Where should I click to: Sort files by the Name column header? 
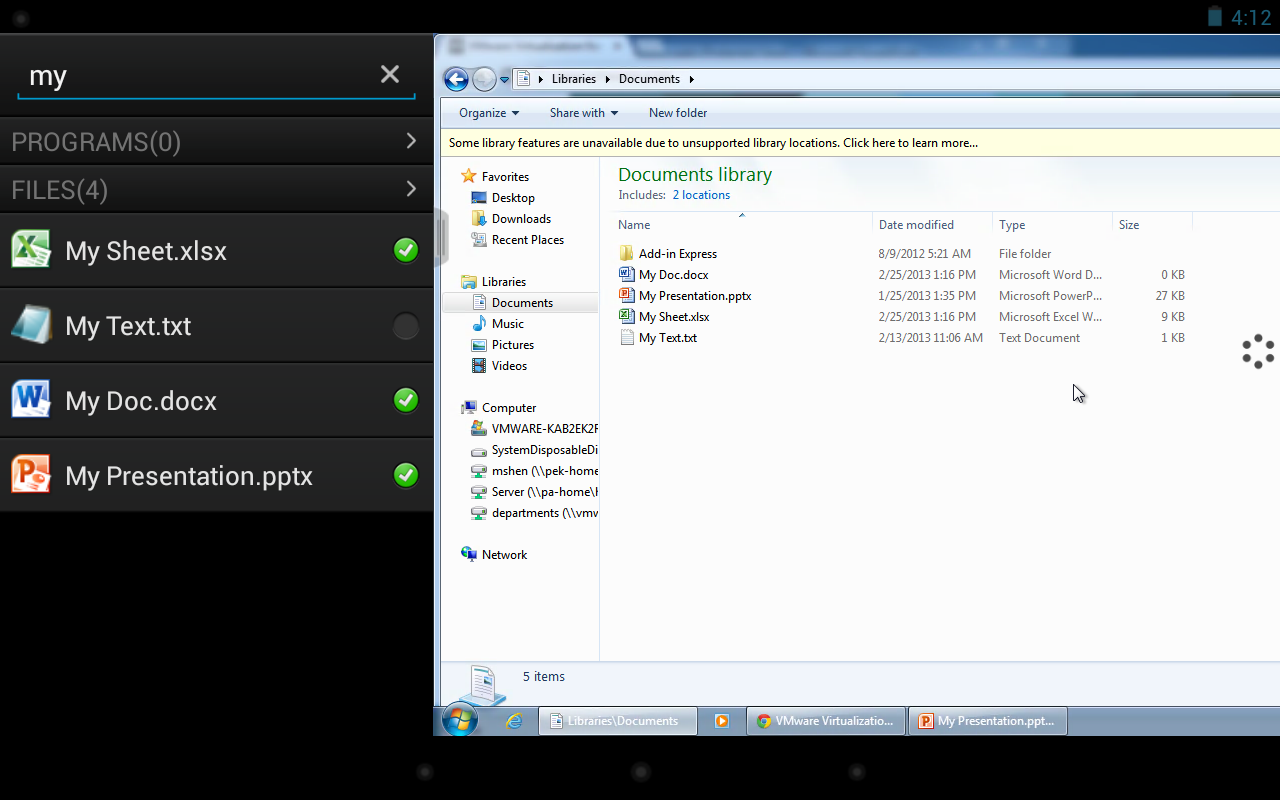(x=633, y=224)
